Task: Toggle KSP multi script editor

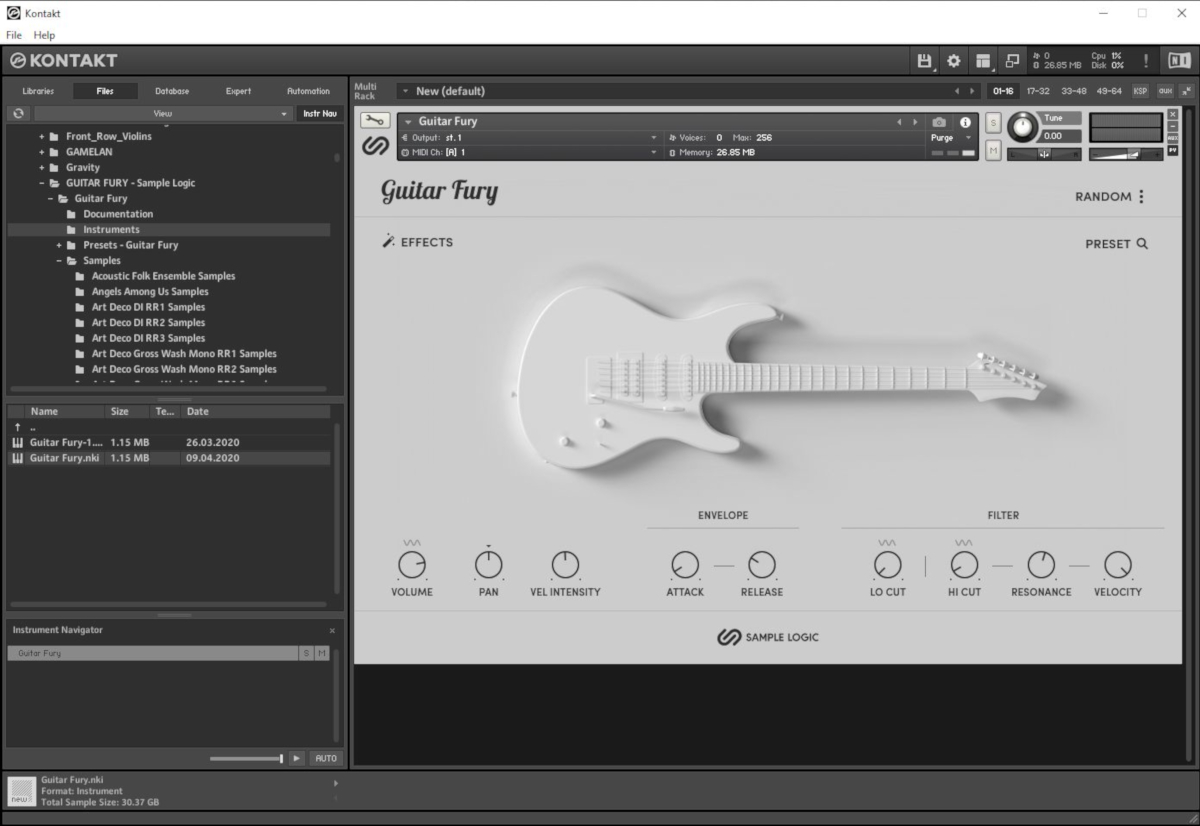Action: pos(1141,91)
